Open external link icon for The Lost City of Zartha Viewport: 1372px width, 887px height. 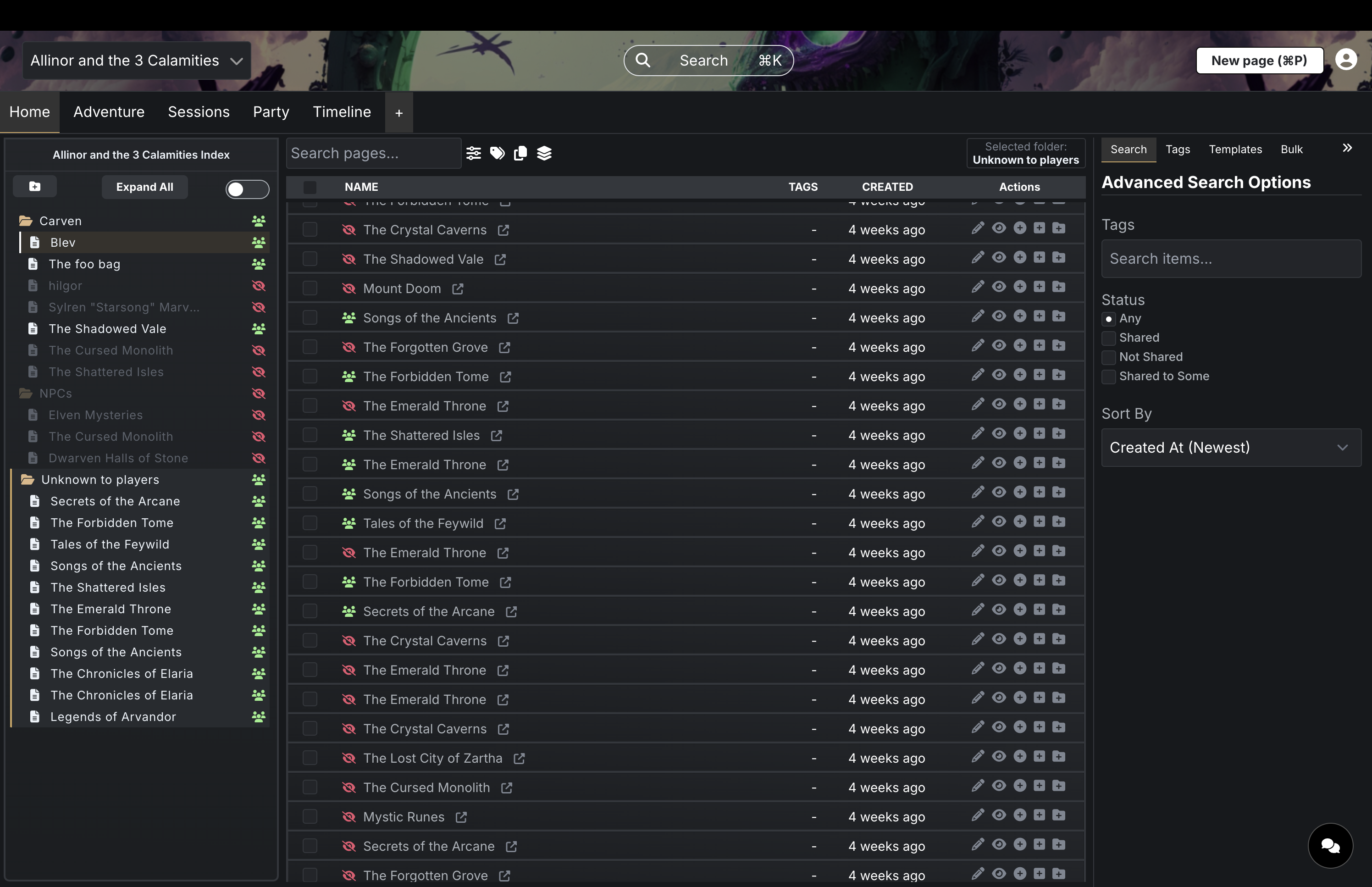[519, 758]
